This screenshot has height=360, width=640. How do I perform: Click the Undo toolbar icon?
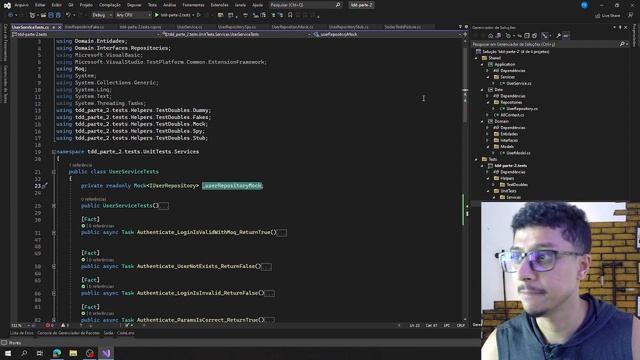[69, 15]
